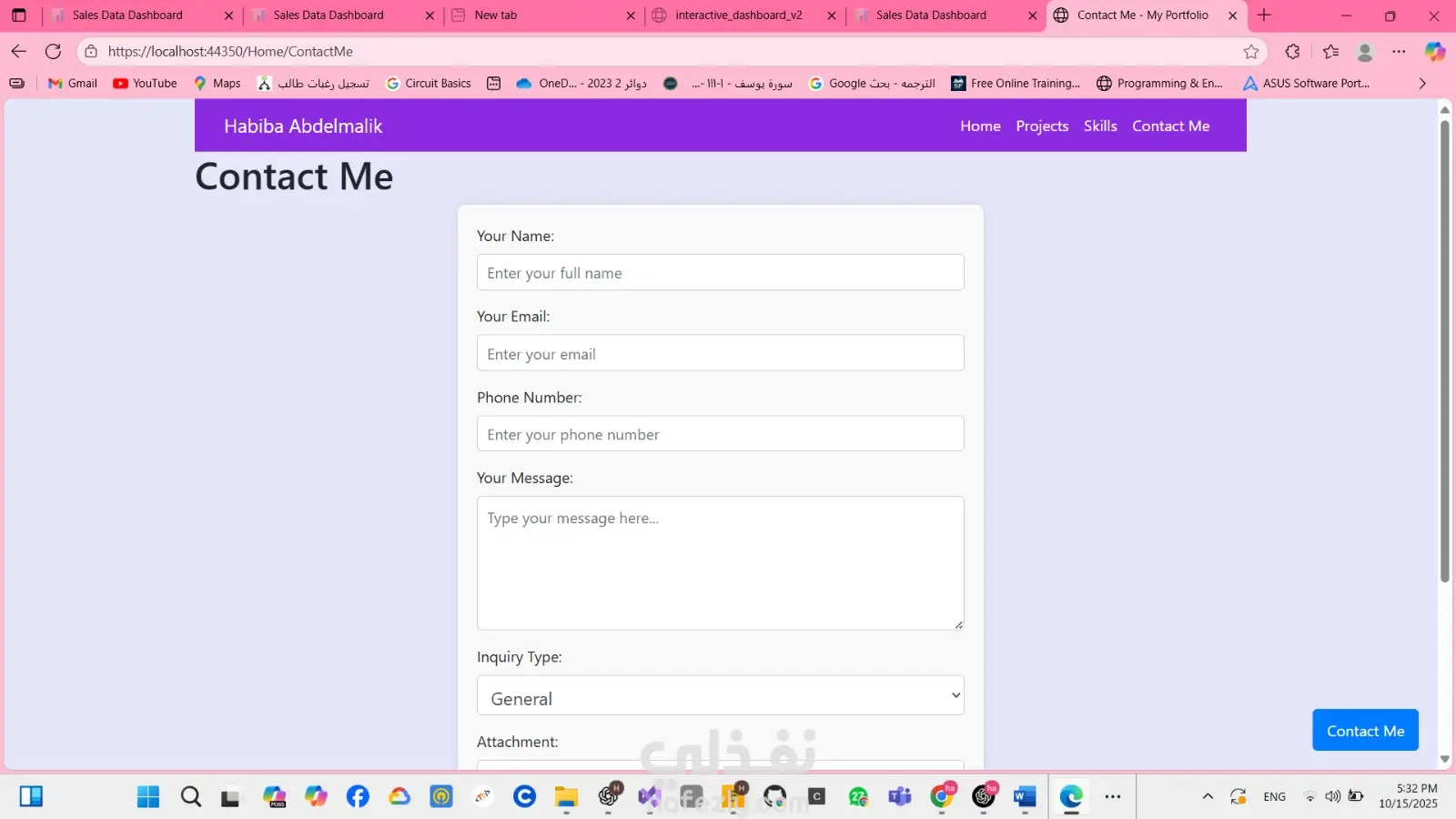Open the tab actions menu icon
Viewport: 1456px width, 819px height.
pos(19,15)
